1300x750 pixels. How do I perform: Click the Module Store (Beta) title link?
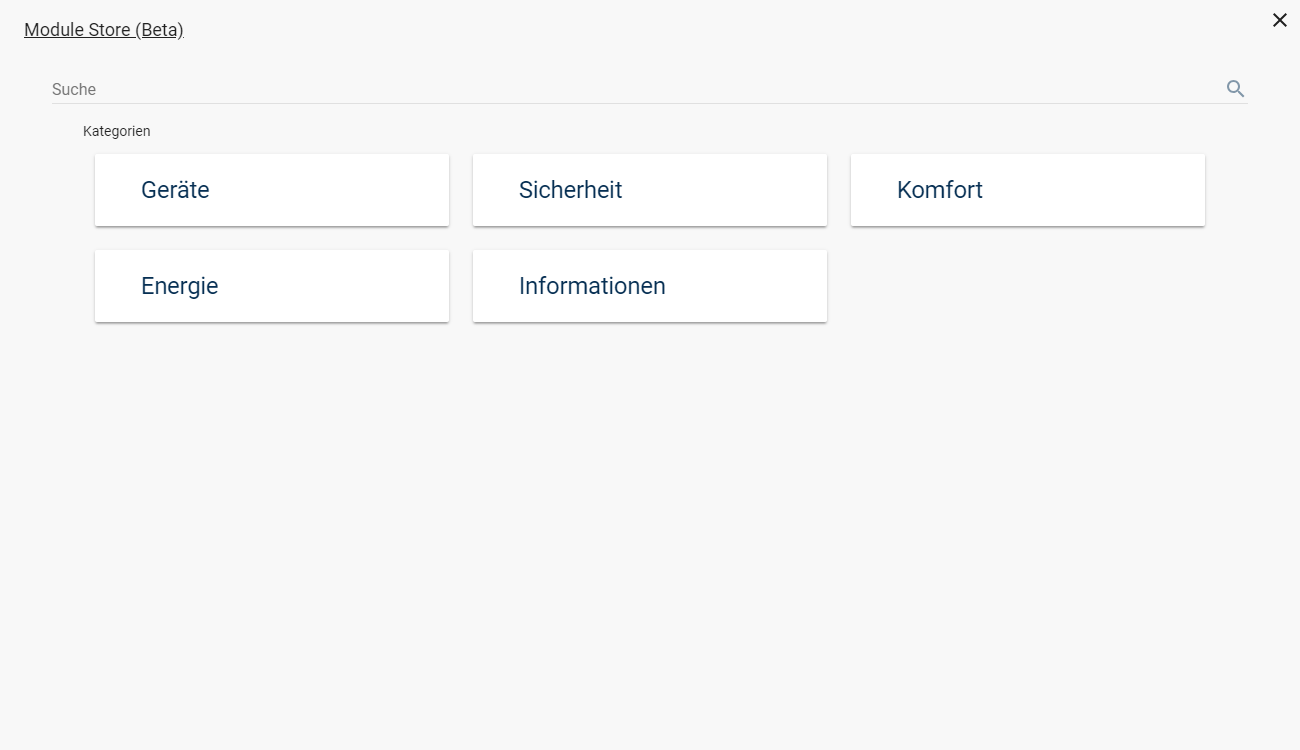[104, 30]
